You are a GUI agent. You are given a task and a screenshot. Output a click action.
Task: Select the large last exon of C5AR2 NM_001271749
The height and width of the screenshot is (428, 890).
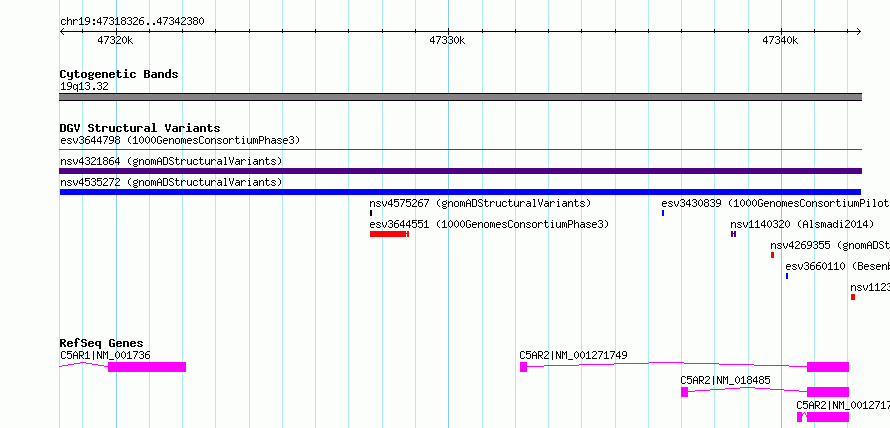(828, 367)
